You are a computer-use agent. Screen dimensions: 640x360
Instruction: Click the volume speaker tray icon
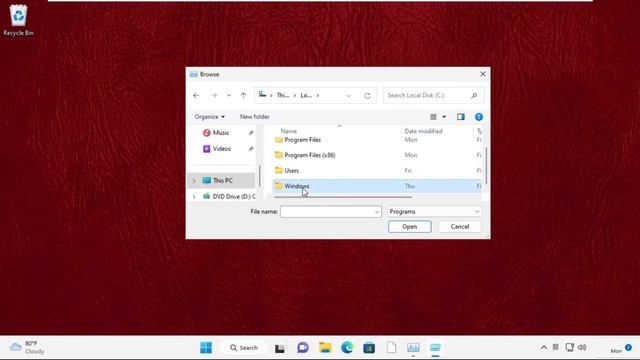pyautogui.click(x=582, y=347)
